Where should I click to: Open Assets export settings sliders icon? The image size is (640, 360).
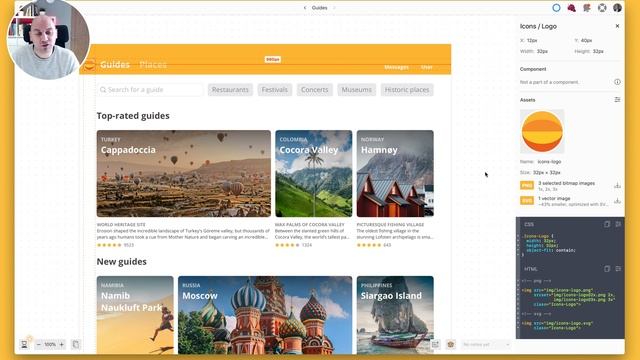(x=617, y=100)
